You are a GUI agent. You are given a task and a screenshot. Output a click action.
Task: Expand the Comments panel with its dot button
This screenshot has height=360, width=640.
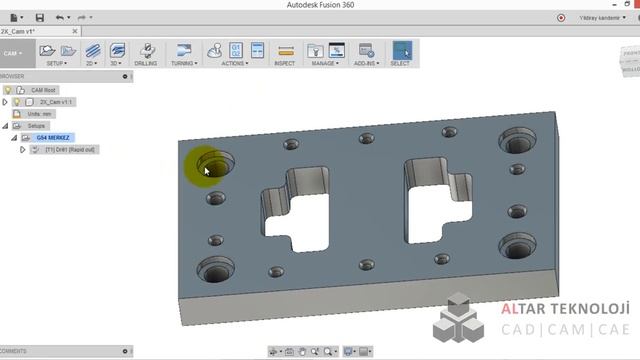[x=125, y=351]
